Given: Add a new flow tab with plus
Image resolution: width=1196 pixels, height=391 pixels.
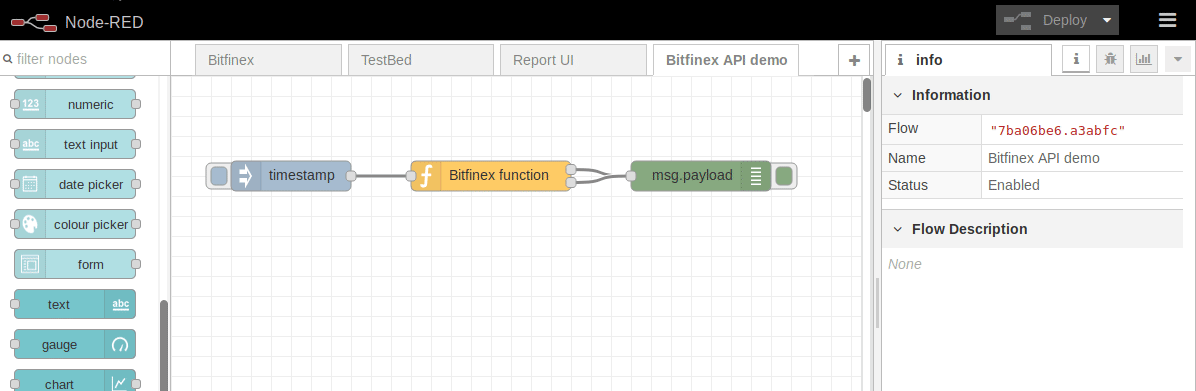Looking at the screenshot, I should tap(854, 61).
